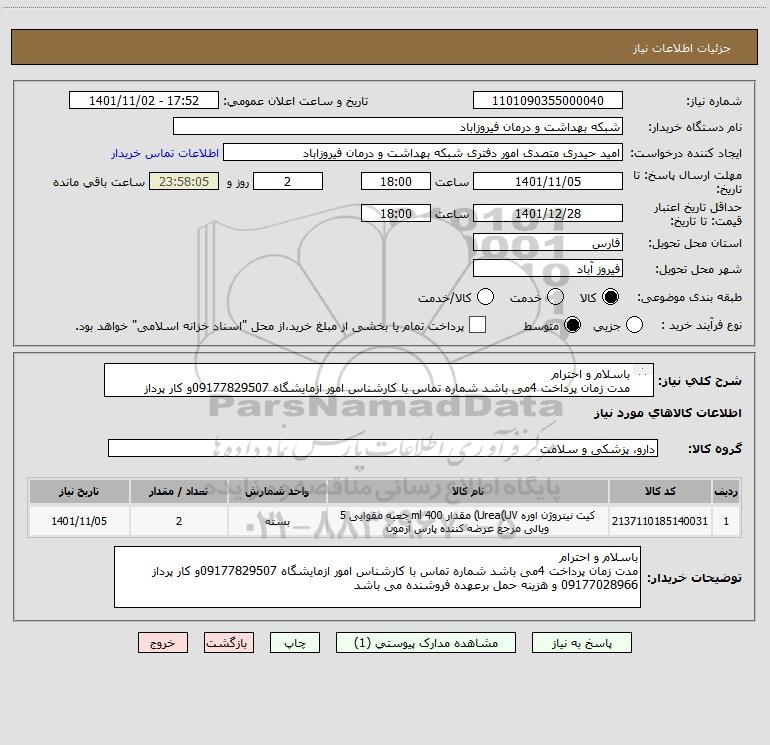Viewport: 770px width, 745px height.
Task: Click the 18:00 time field beside 1401/12/28
Action: coord(396,213)
